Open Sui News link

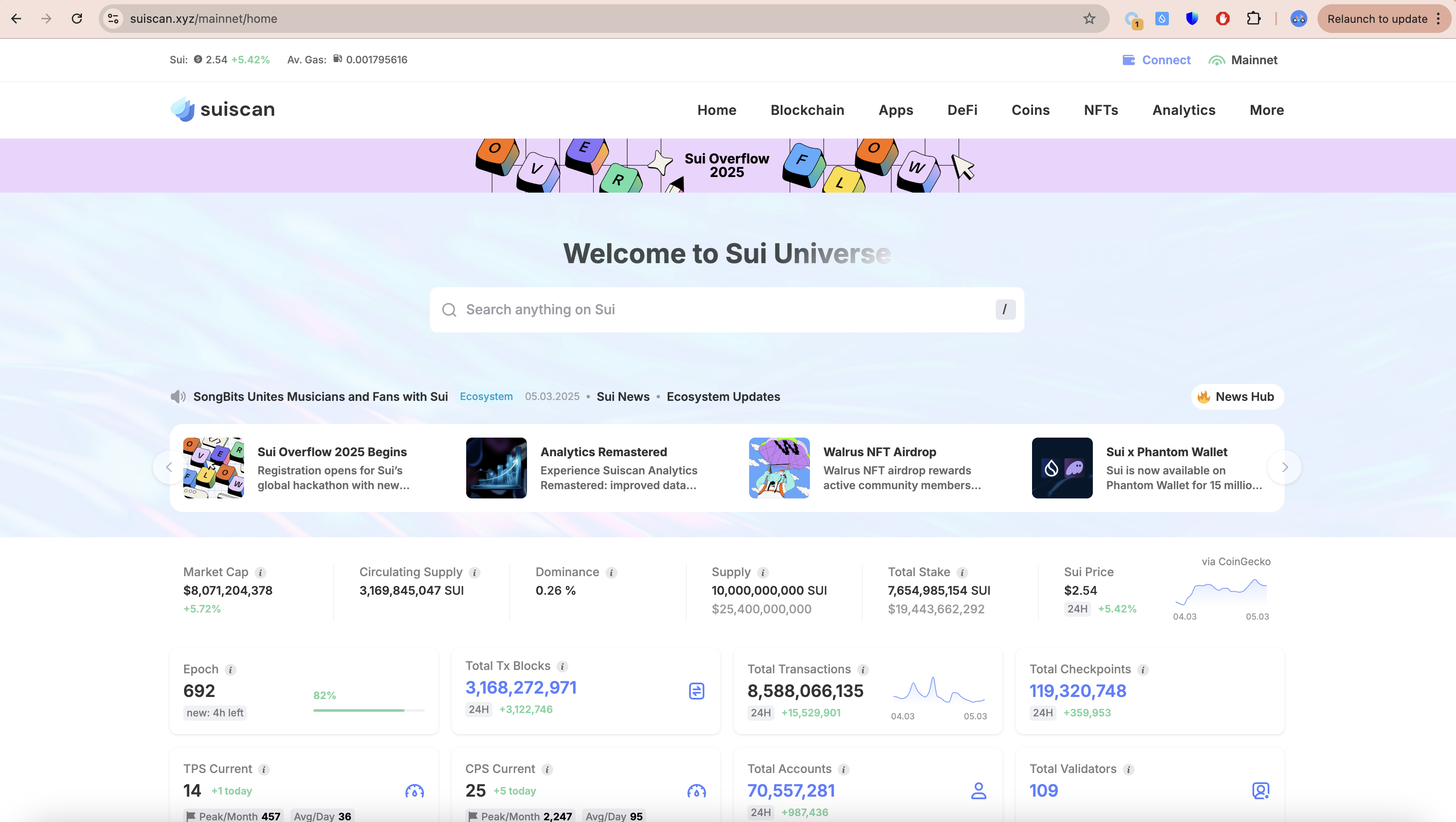tap(623, 396)
